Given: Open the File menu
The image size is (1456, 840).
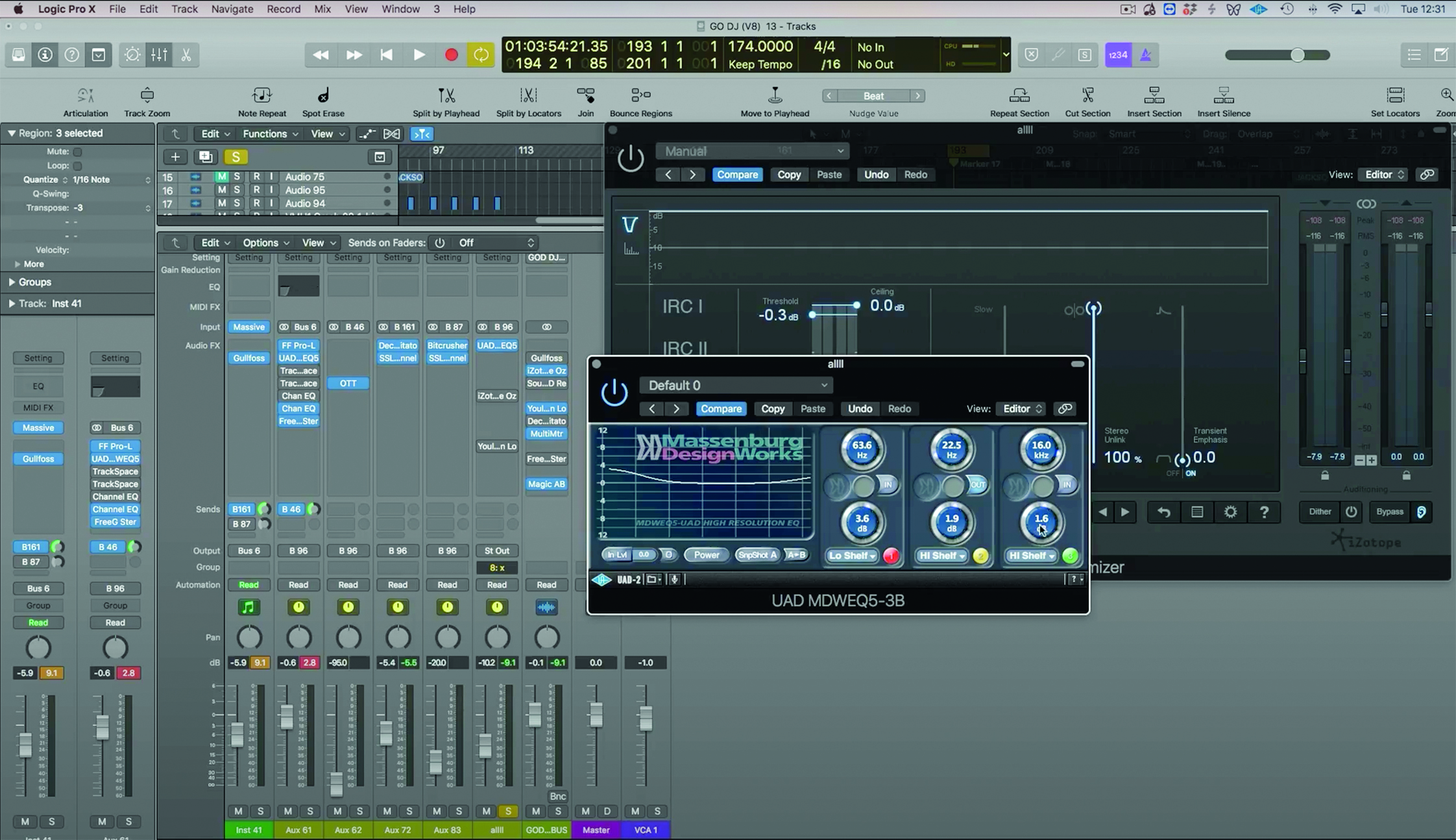Looking at the screenshot, I should (117, 9).
